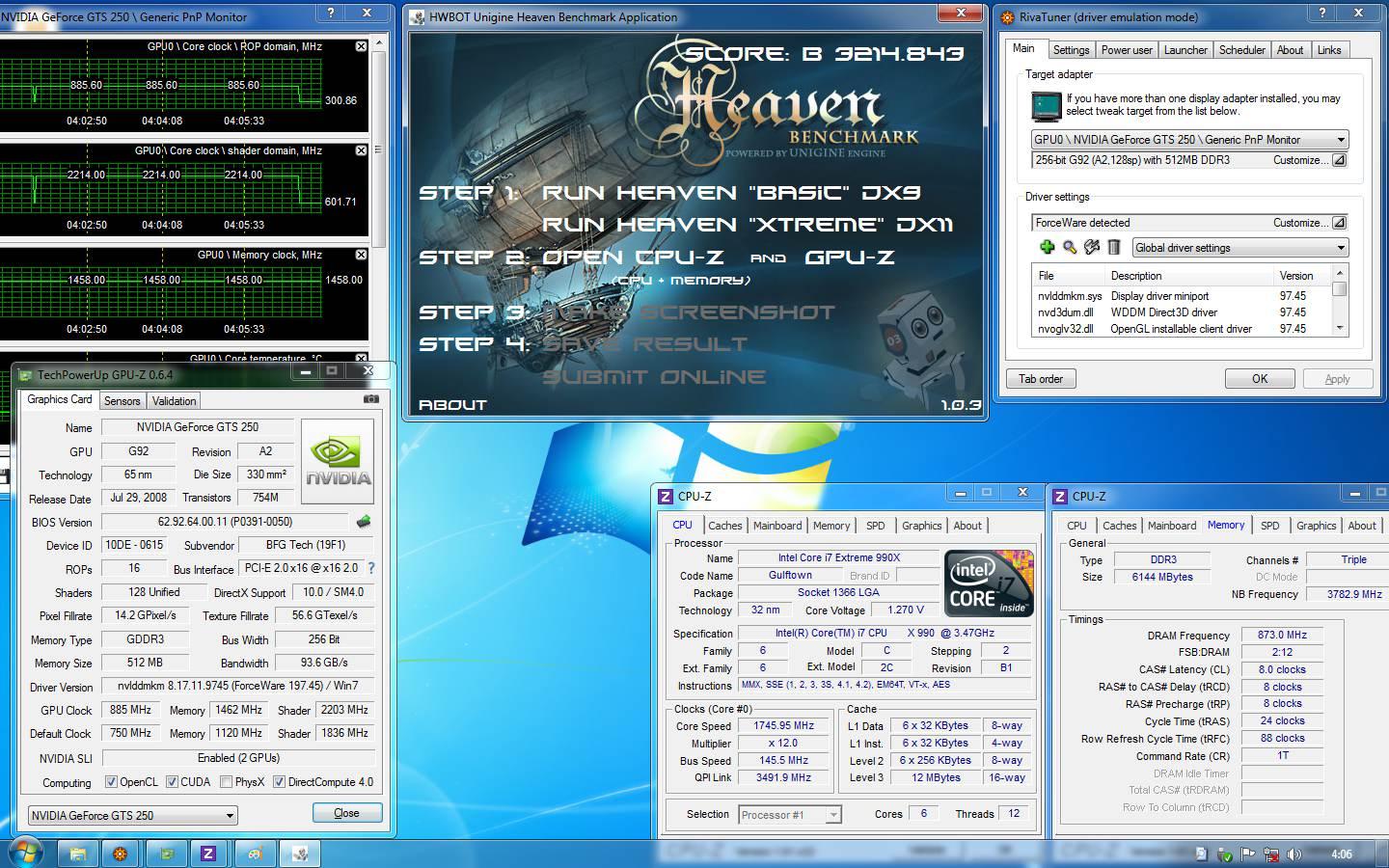Click the NVIDIA logo in GPU-Z
This screenshot has width=1389, height=868.
pos(338,461)
